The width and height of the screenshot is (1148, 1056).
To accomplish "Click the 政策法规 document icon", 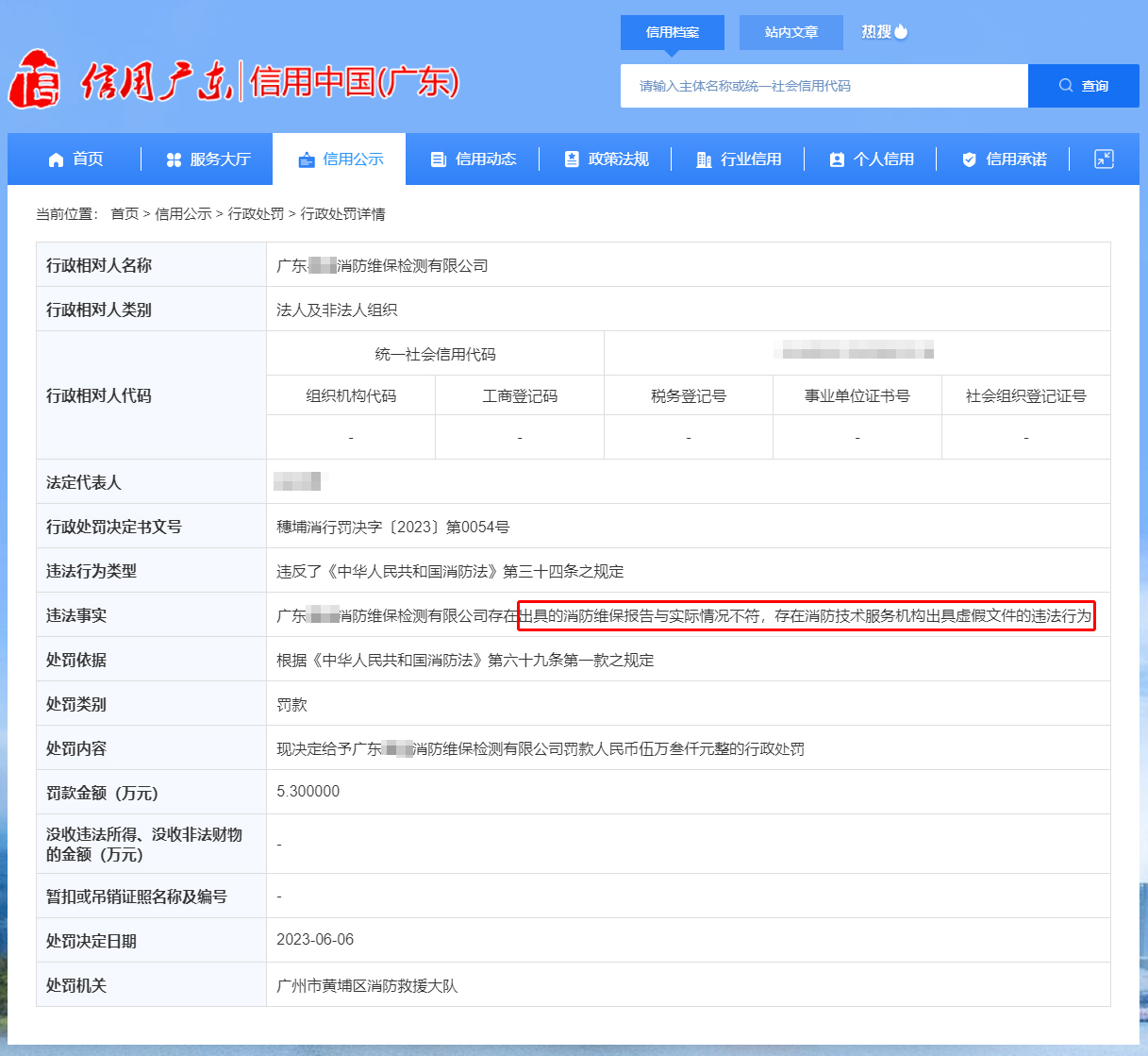I will coord(572,159).
